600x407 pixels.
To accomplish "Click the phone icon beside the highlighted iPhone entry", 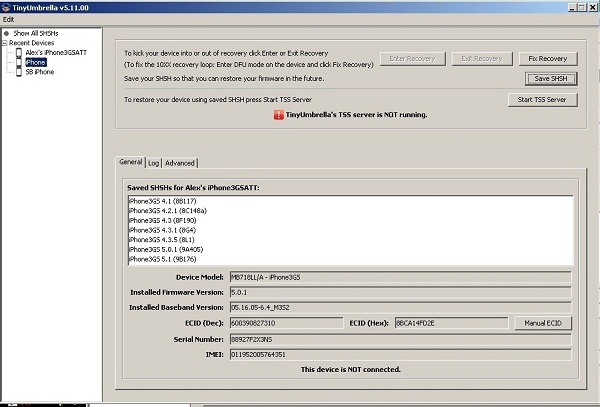I will point(19,62).
